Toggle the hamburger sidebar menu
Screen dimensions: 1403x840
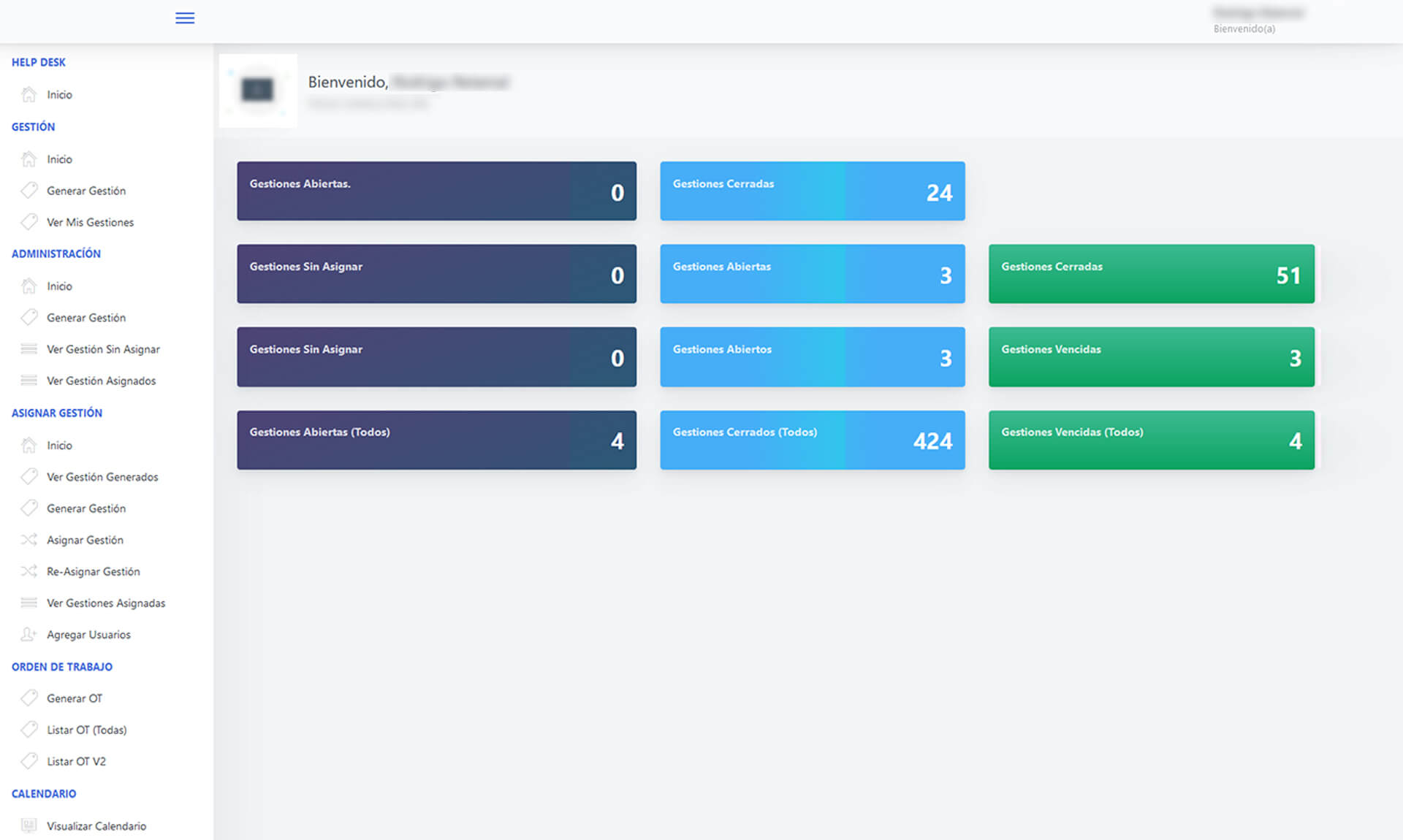[x=185, y=18]
